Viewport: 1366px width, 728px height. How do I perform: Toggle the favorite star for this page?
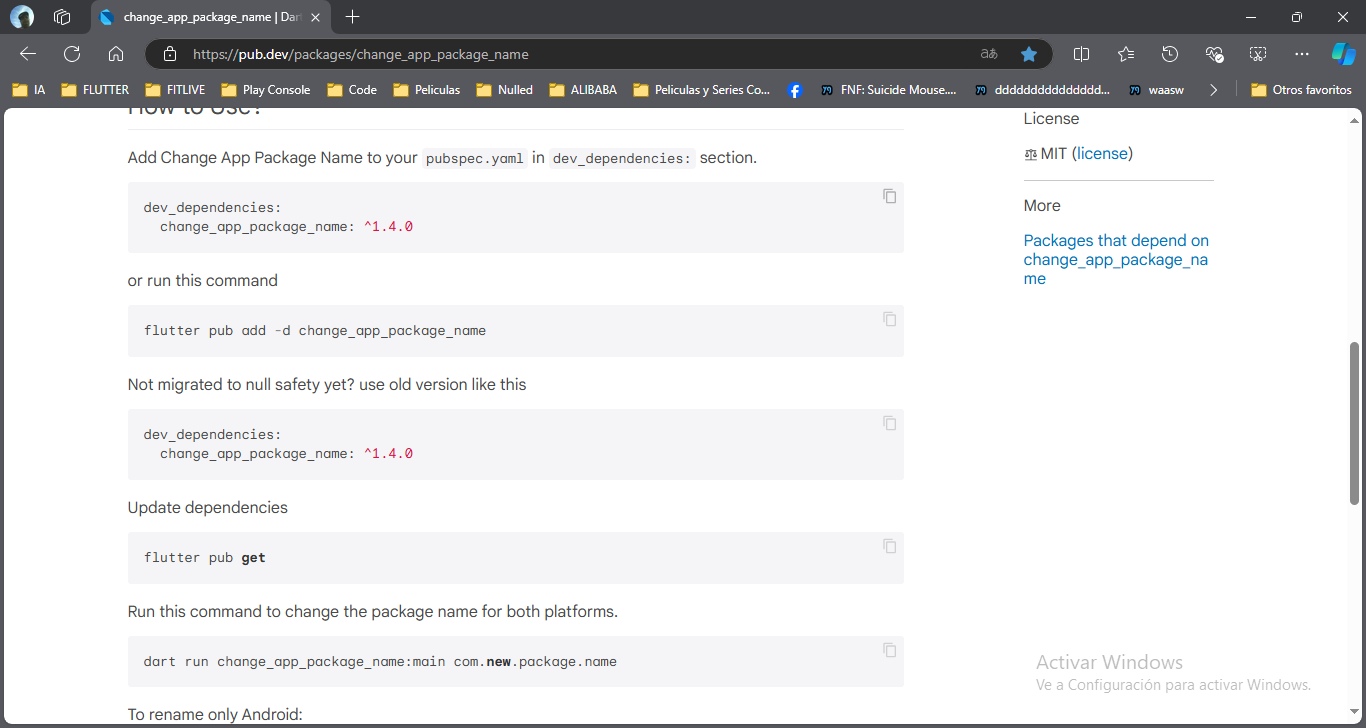tap(1028, 54)
